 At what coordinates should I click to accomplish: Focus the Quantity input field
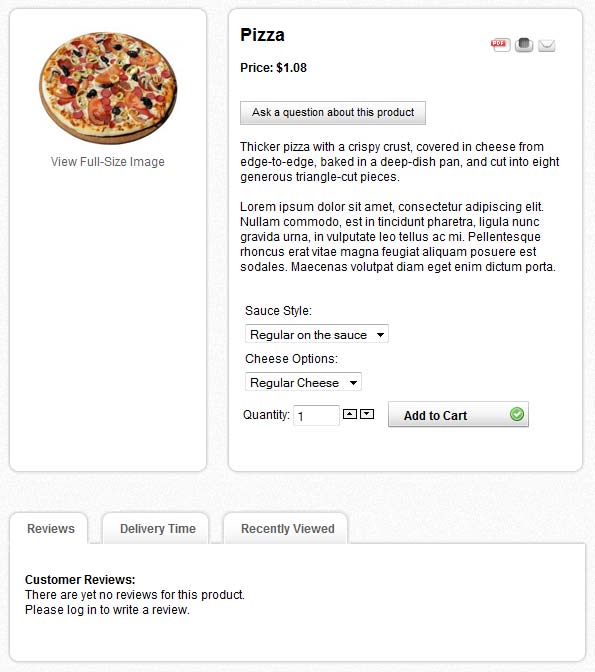(x=316, y=416)
